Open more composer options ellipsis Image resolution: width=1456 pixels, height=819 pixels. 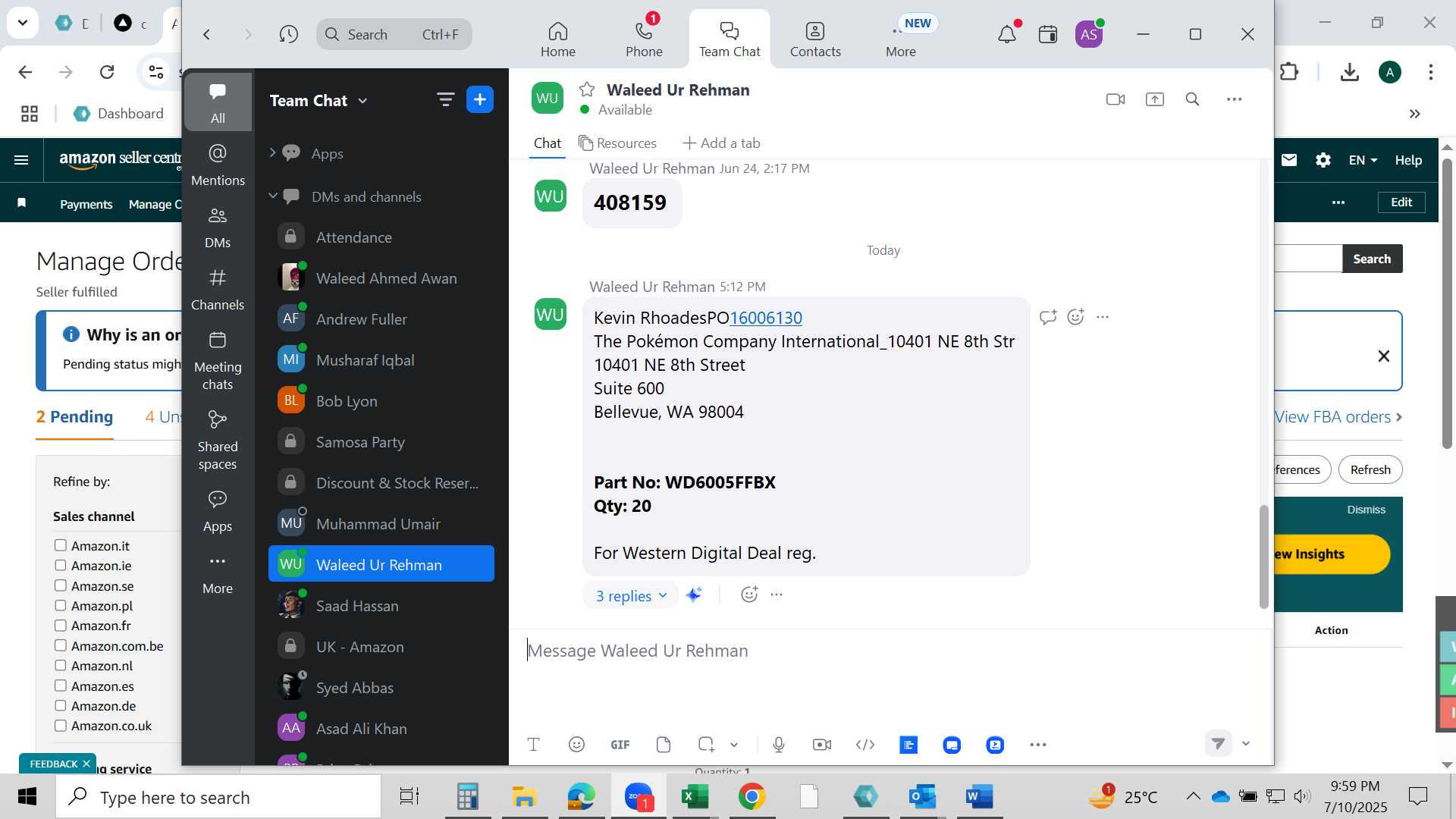pos(1038,745)
